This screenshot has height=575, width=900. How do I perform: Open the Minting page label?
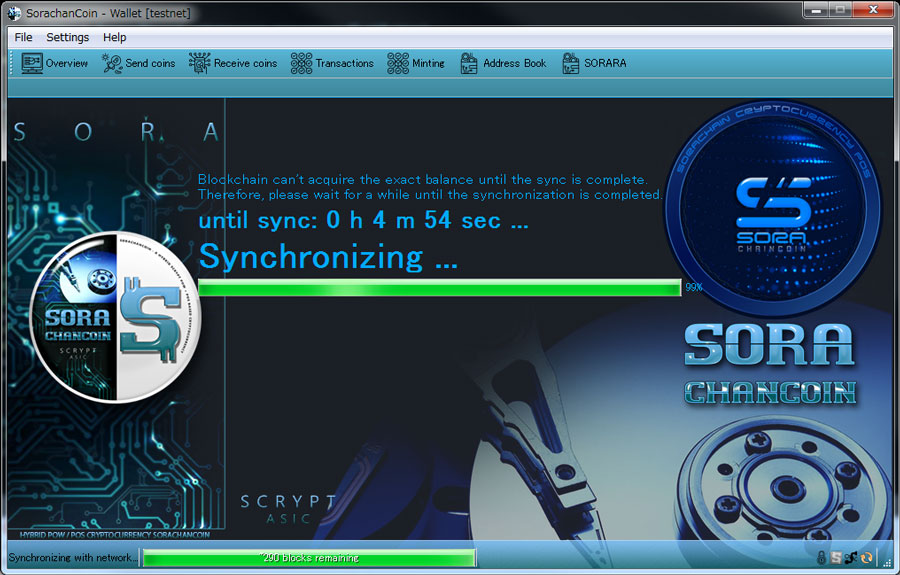click(428, 63)
